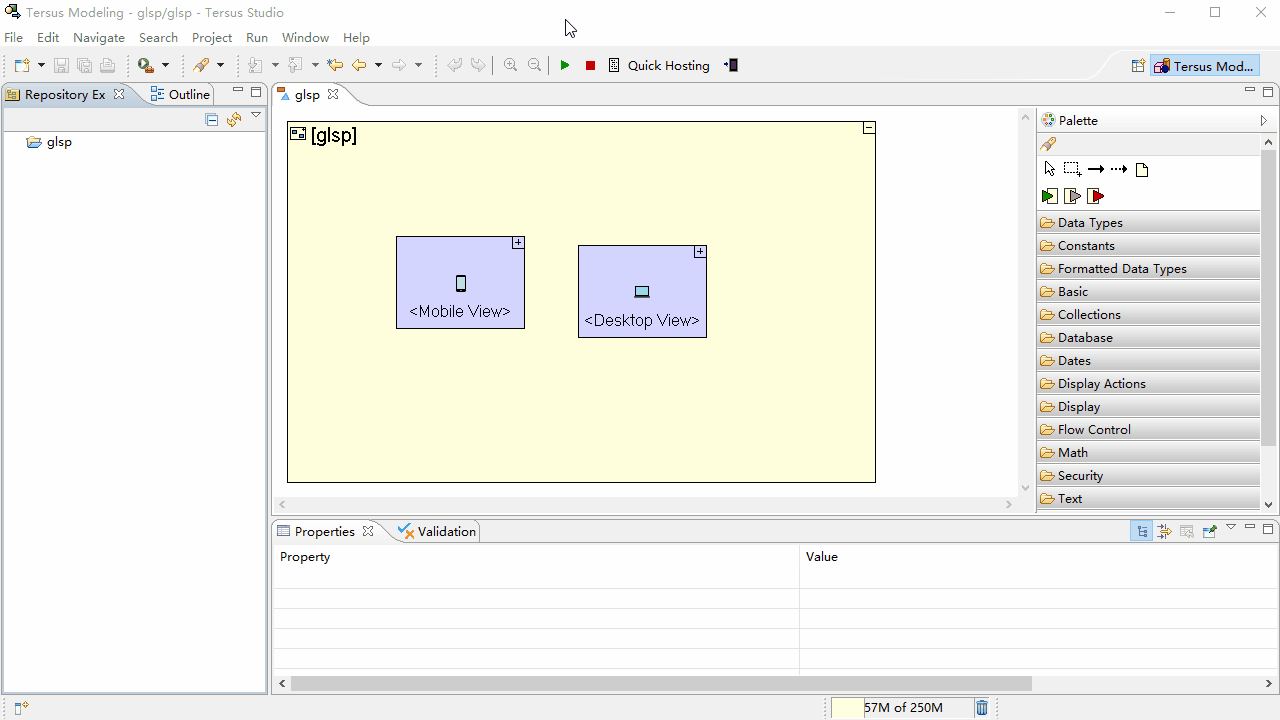Click the Print toolbar icon
The width and height of the screenshot is (1280, 720).
[x=107, y=65]
